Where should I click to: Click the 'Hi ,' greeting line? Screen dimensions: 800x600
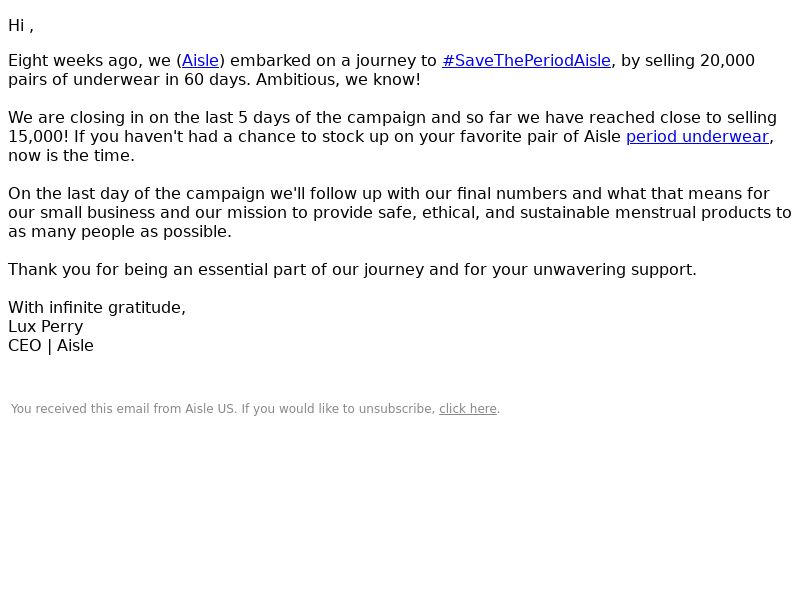pyautogui.click(x=21, y=26)
